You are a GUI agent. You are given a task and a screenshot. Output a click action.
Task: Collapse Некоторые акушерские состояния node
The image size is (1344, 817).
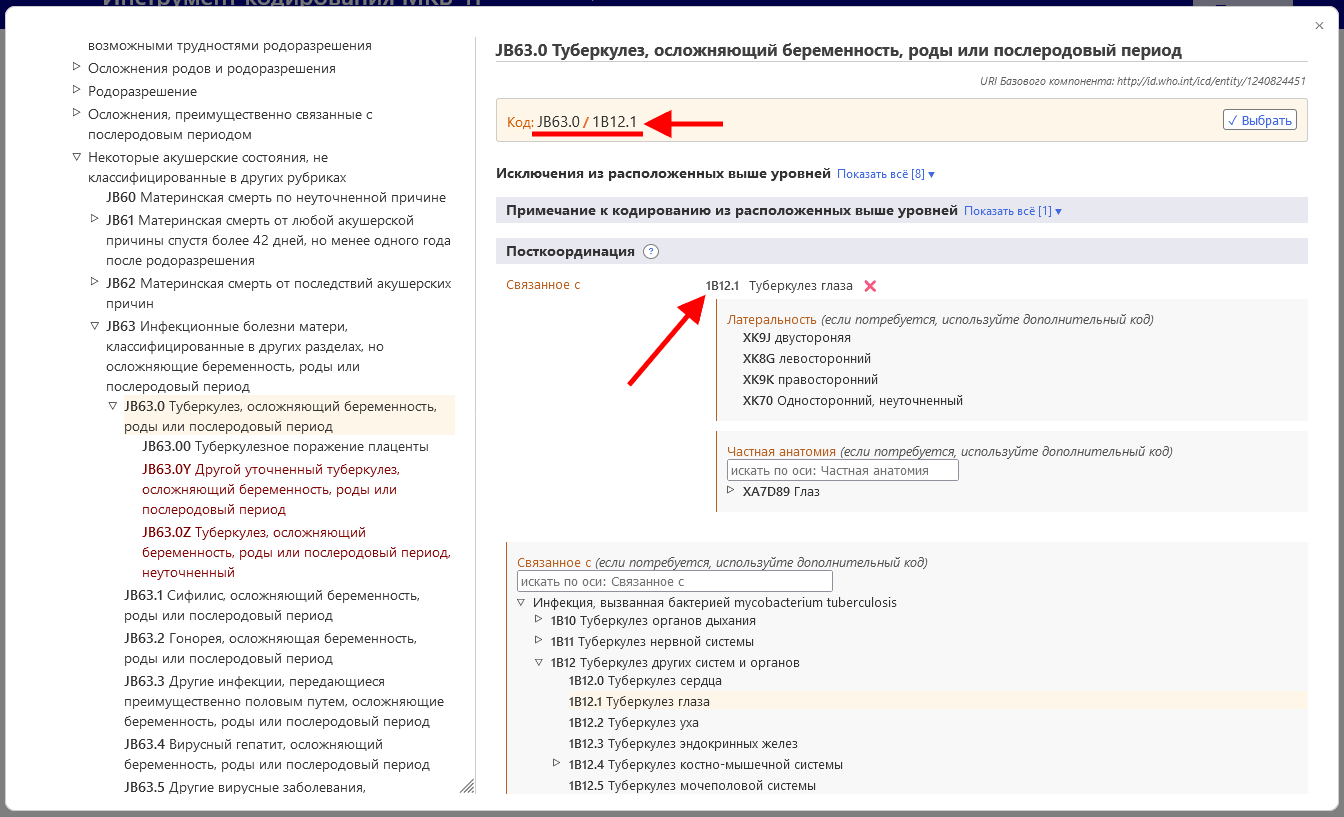[x=76, y=157]
